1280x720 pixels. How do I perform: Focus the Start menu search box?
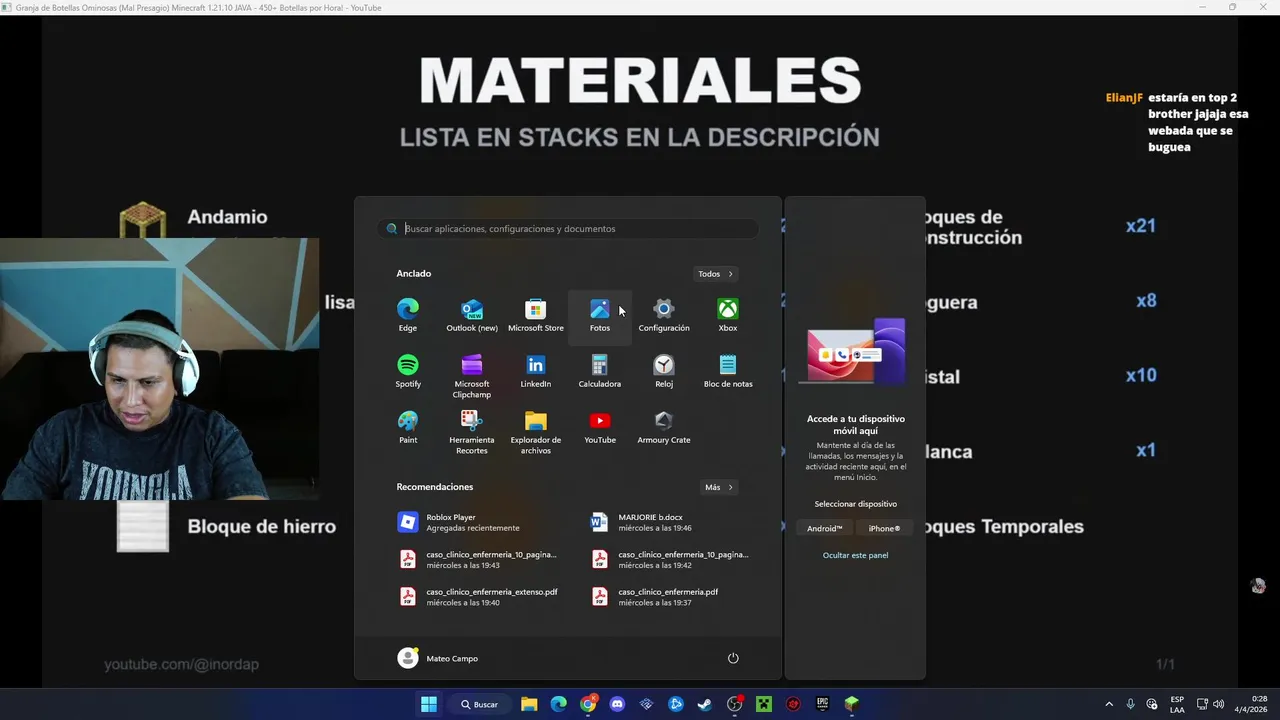pyautogui.click(x=568, y=229)
